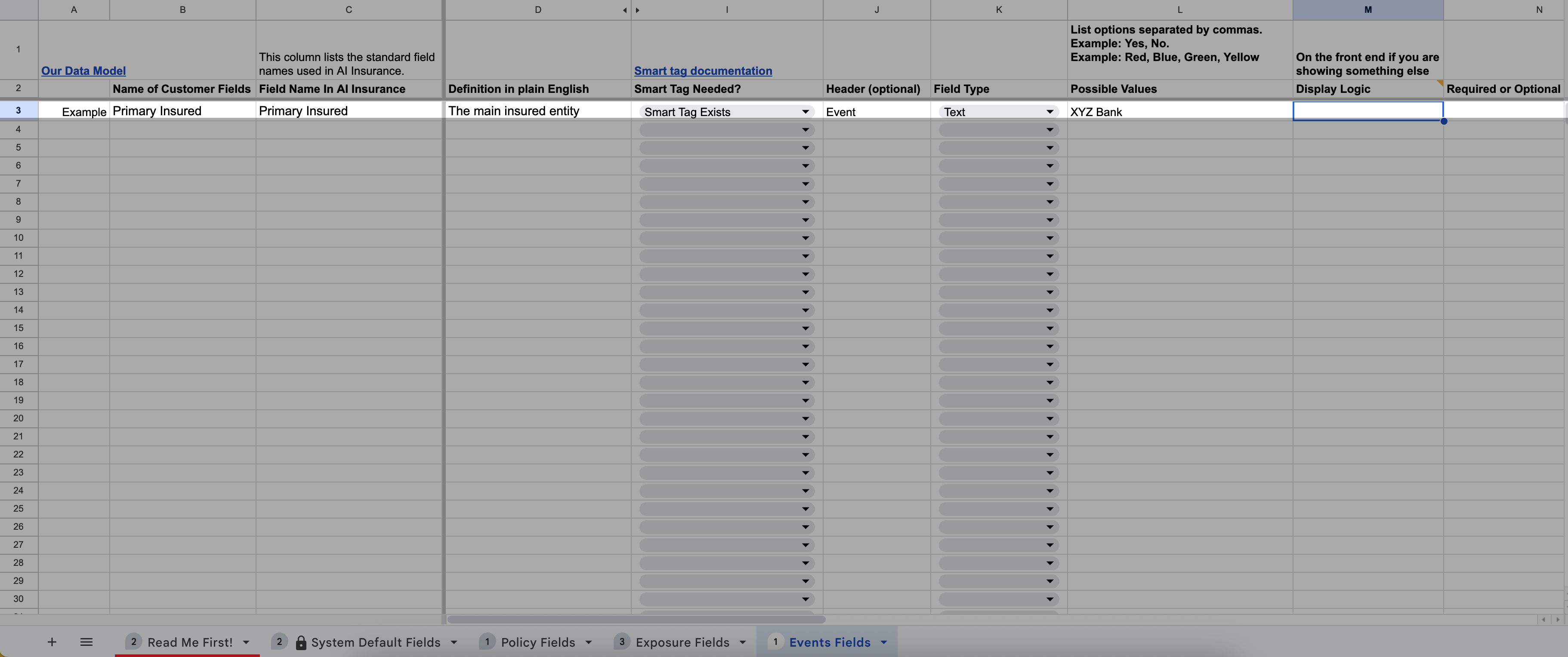1568x657 pixels.
Task: Click the number badge on the Events Fields tab
Action: click(775, 641)
